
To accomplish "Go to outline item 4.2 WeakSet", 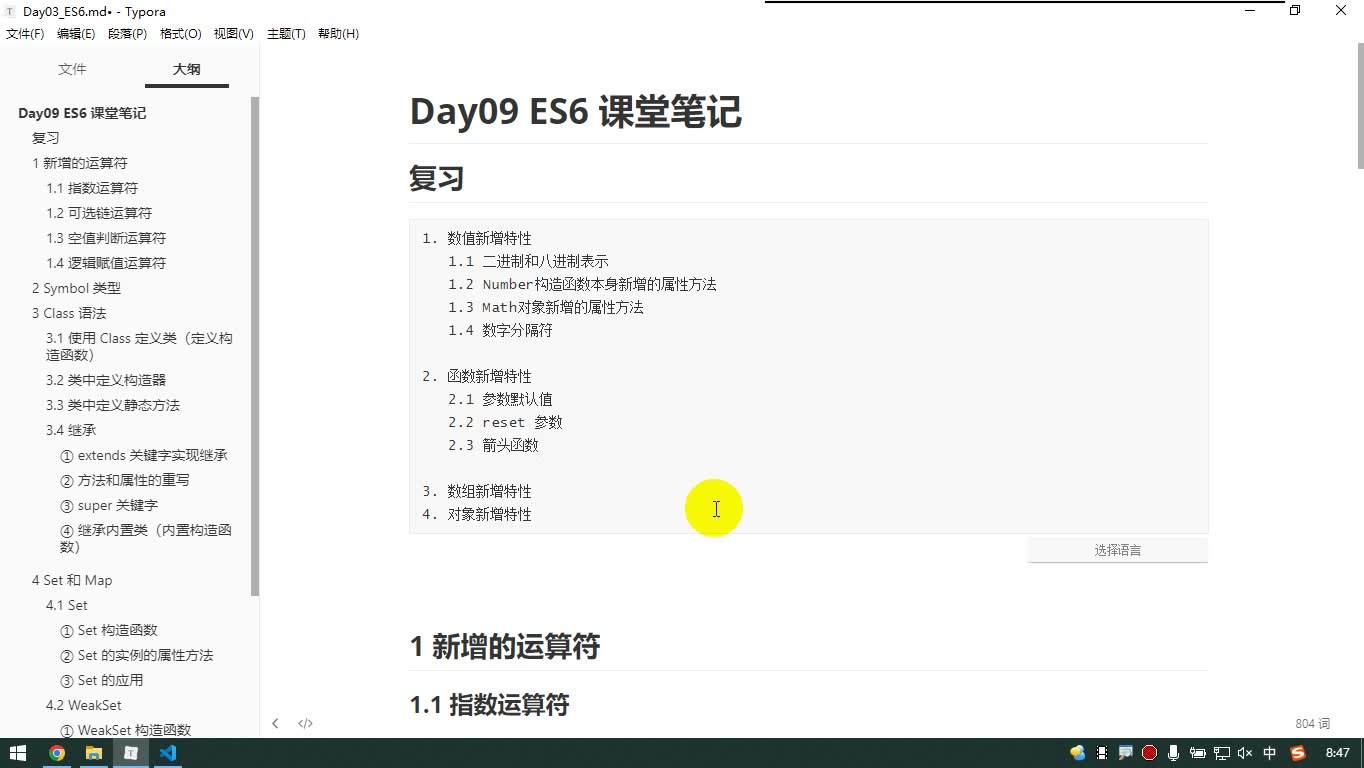I will 84,705.
